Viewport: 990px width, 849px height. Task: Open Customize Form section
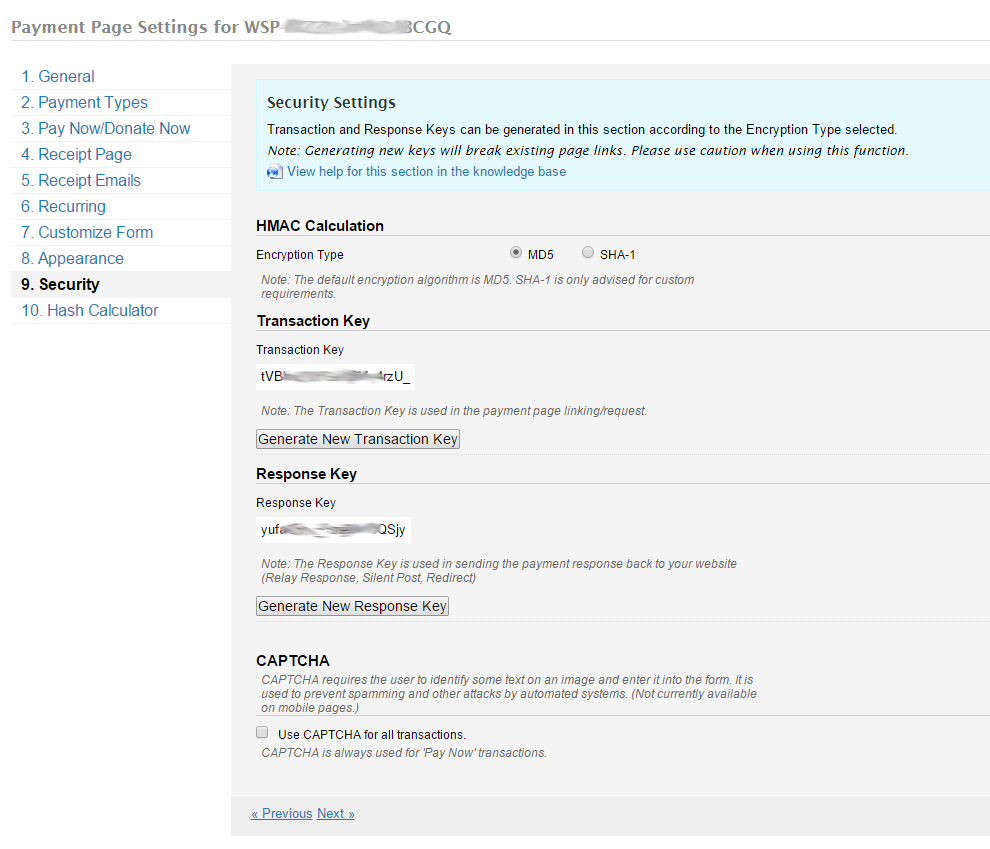tap(87, 233)
